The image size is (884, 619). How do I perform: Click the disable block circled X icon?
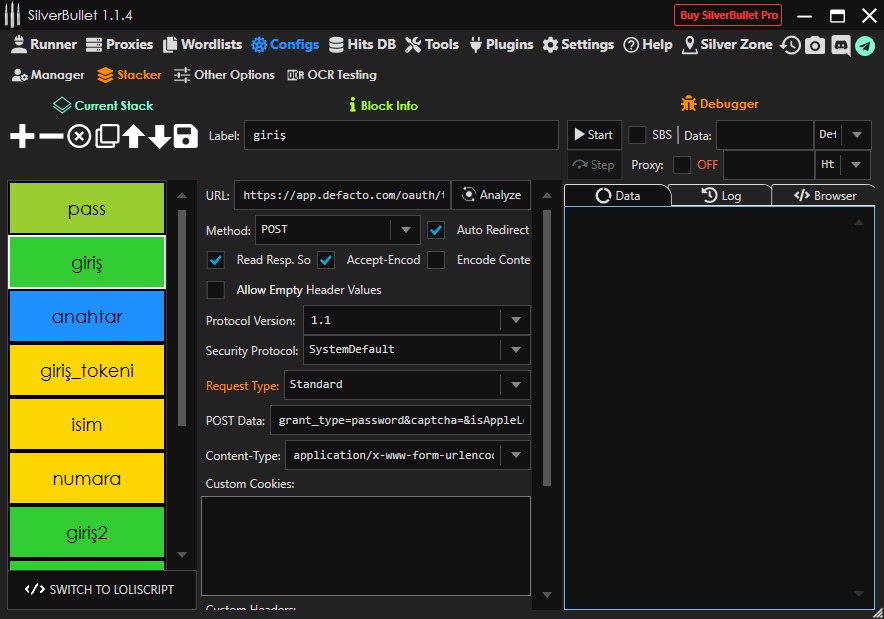[79, 136]
